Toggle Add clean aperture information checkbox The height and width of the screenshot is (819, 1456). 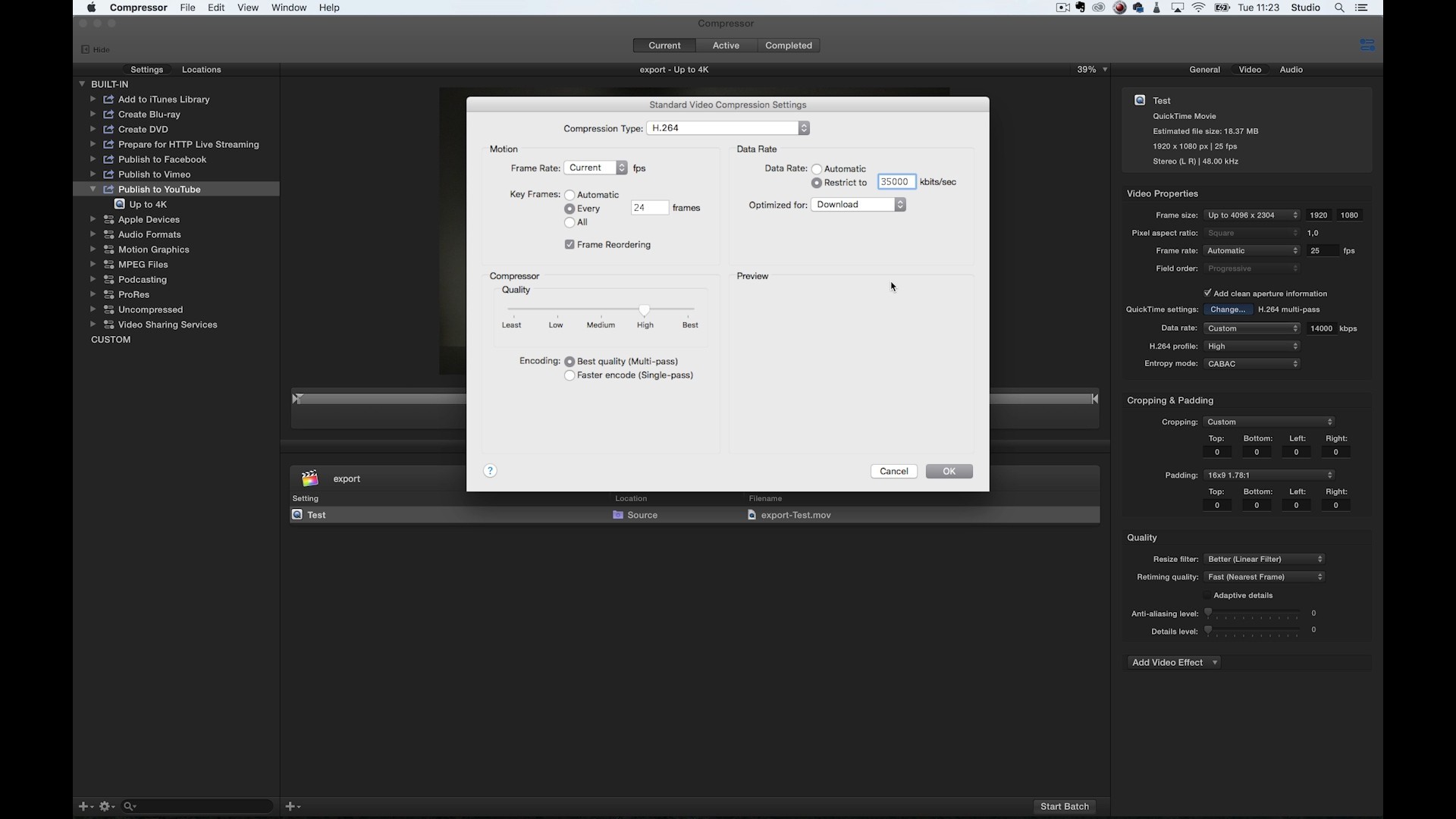[1207, 293]
